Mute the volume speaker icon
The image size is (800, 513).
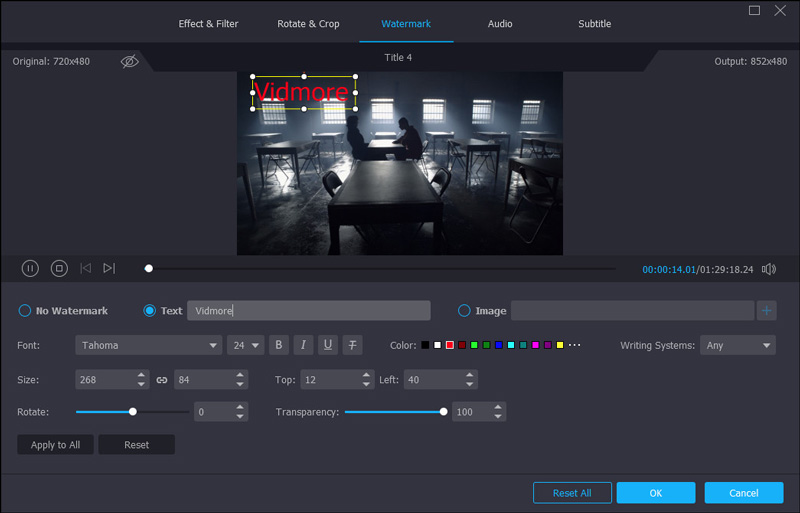(x=769, y=269)
